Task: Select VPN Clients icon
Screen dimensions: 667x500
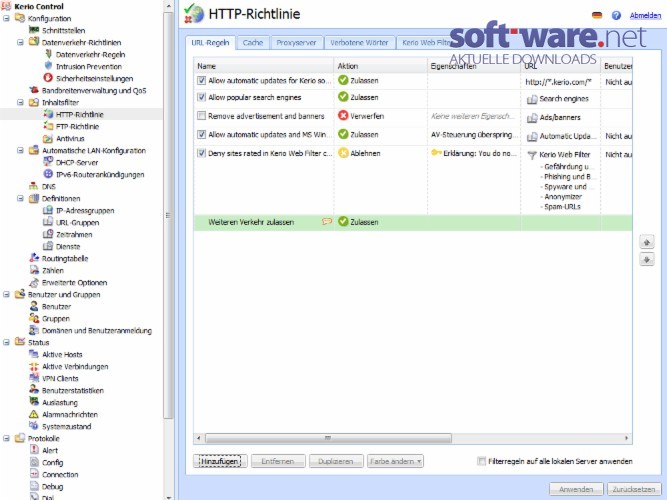Action: [x=34, y=378]
